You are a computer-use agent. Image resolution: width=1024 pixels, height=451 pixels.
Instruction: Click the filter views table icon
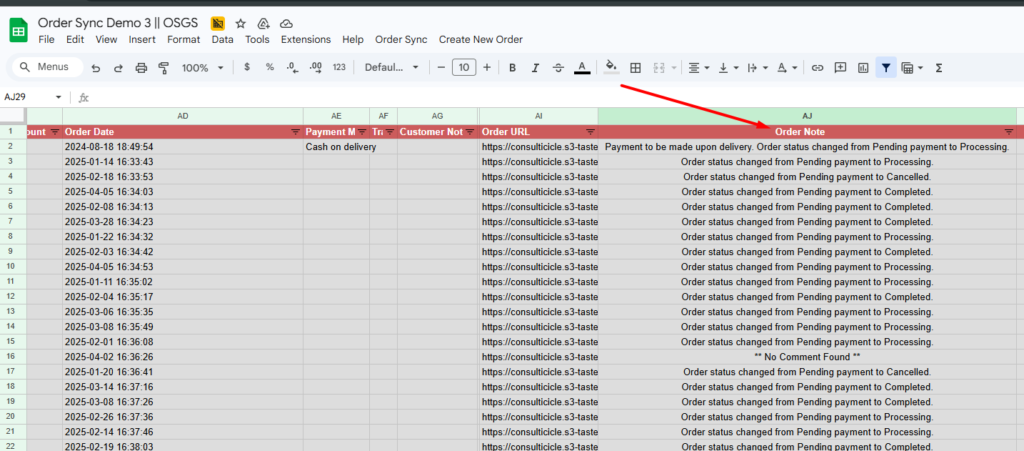point(907,67)
